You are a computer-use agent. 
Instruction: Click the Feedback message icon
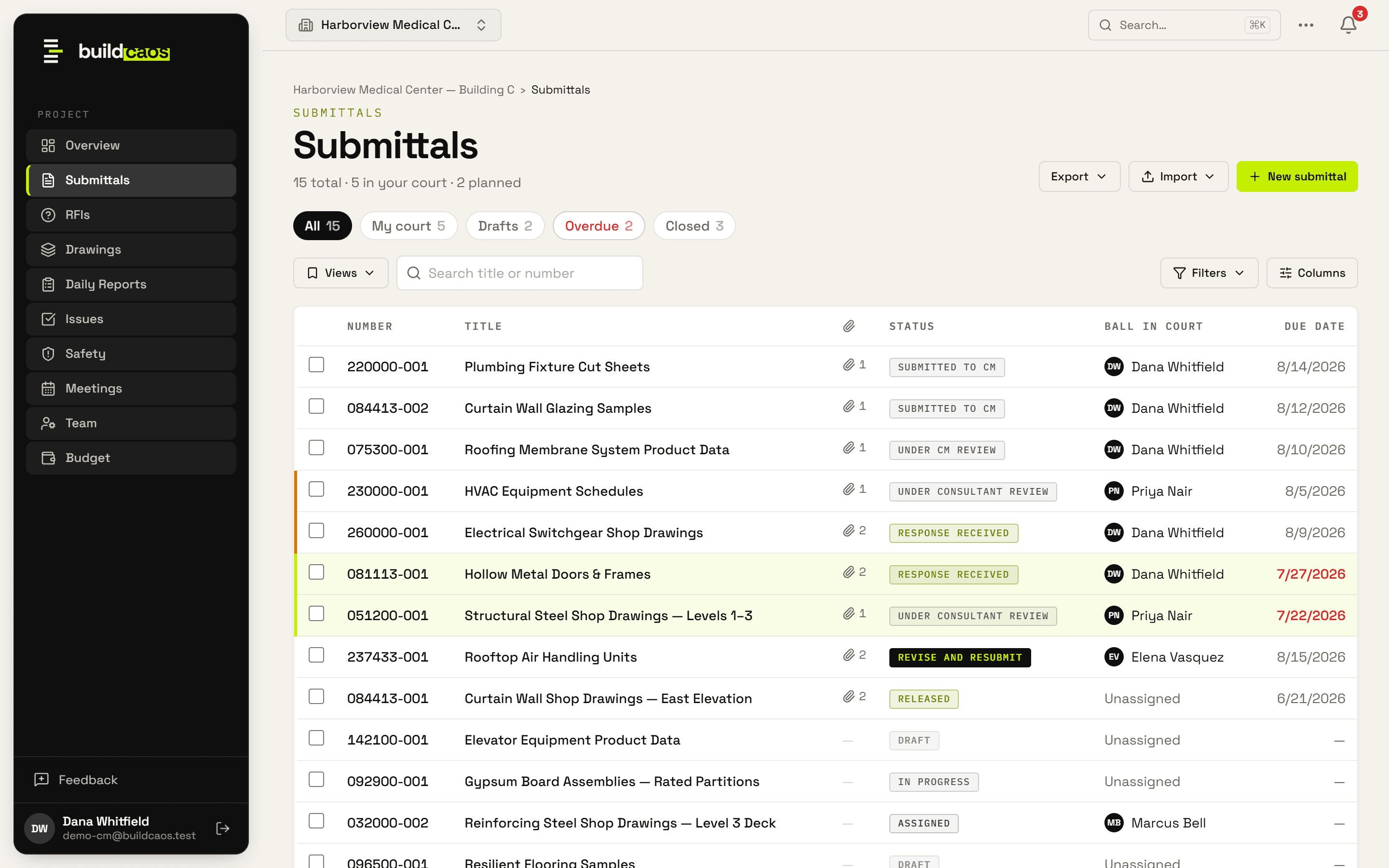point(41,780)
